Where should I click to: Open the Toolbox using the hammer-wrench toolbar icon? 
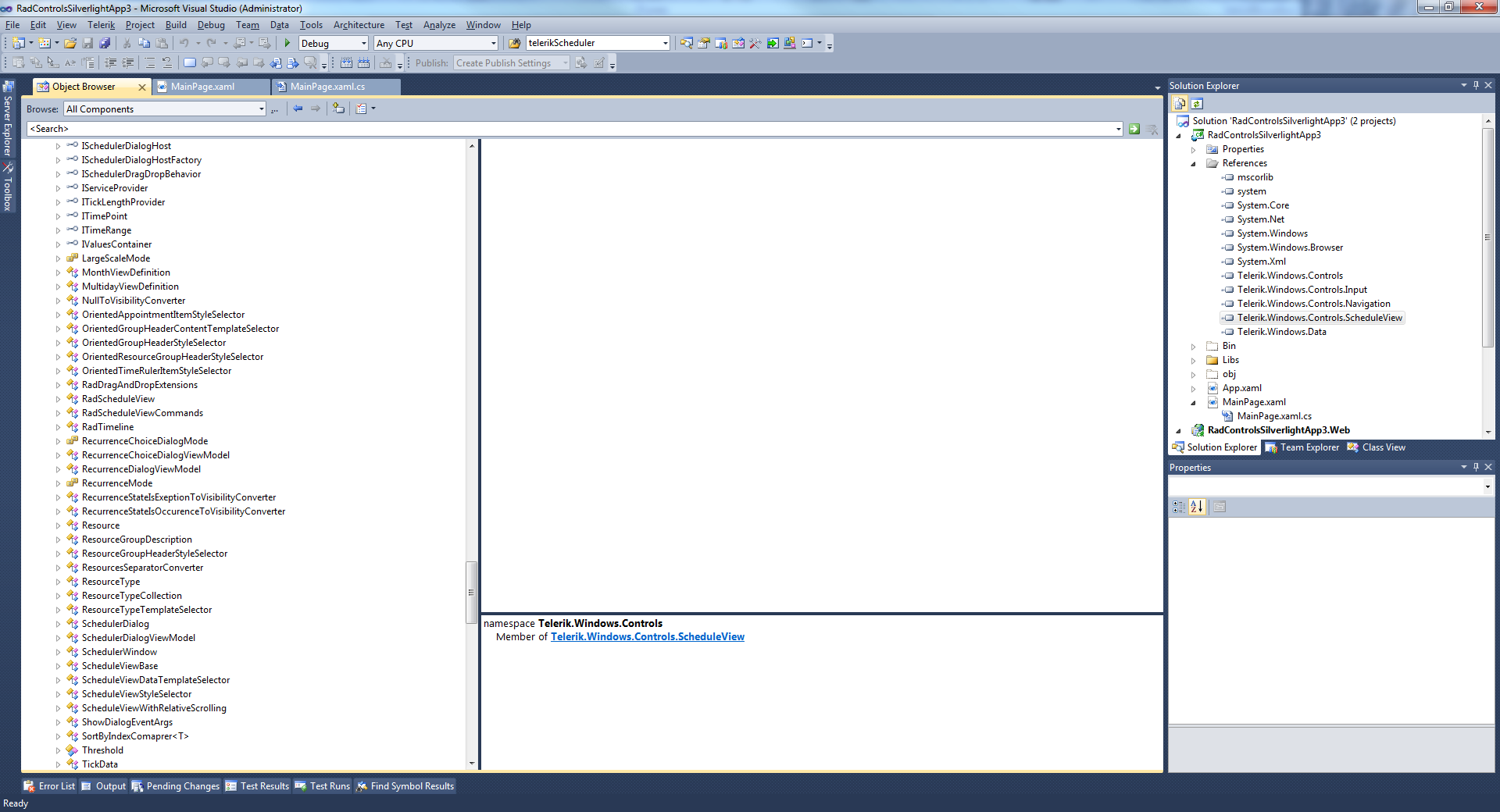tap(755, 44)
